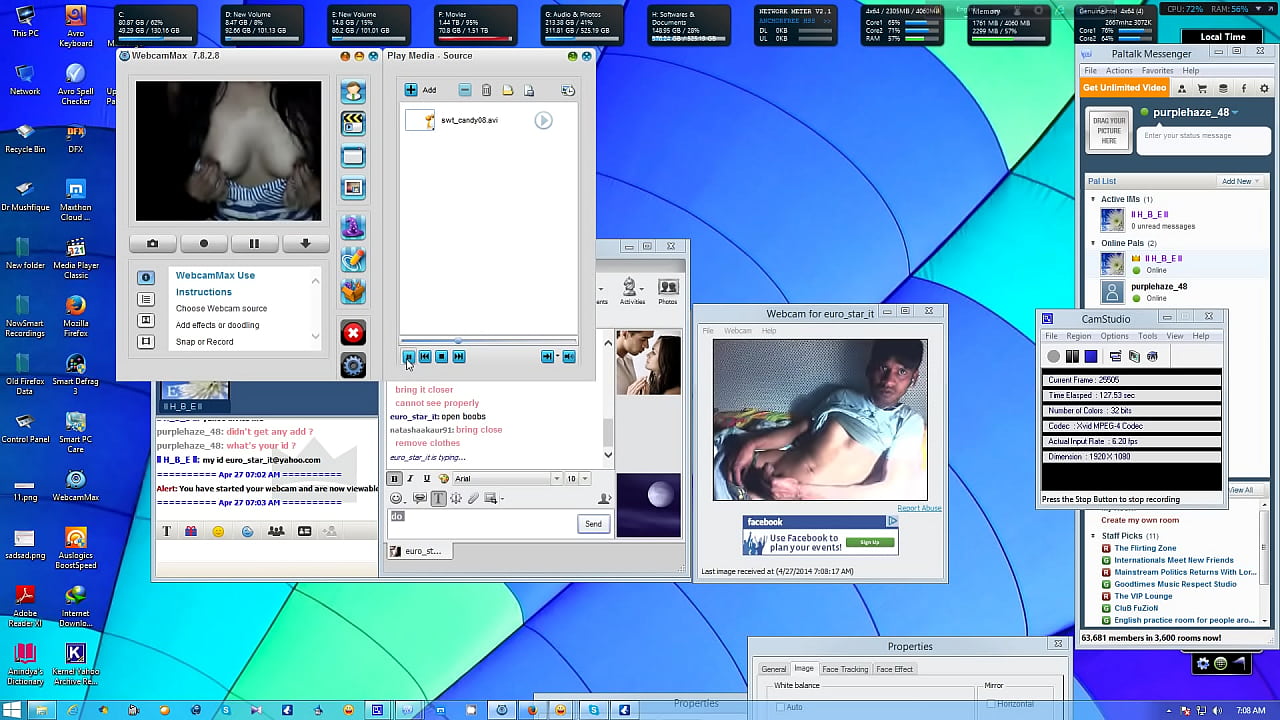Select the WebcamMax screen source icon

coord(353,156)
